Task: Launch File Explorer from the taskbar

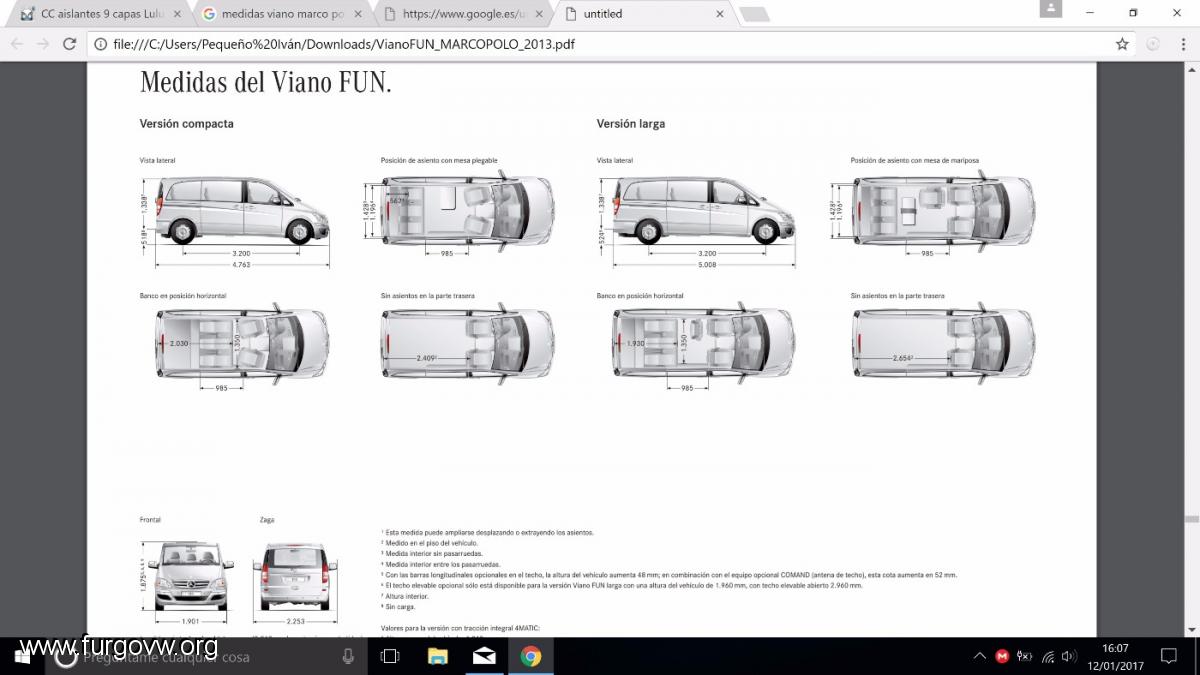Action: point(437,657)
